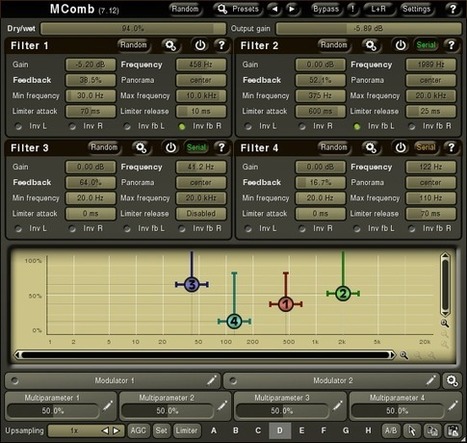Select preset slot H
Viewport: 467px width, 443px height.
pos(368,431)
